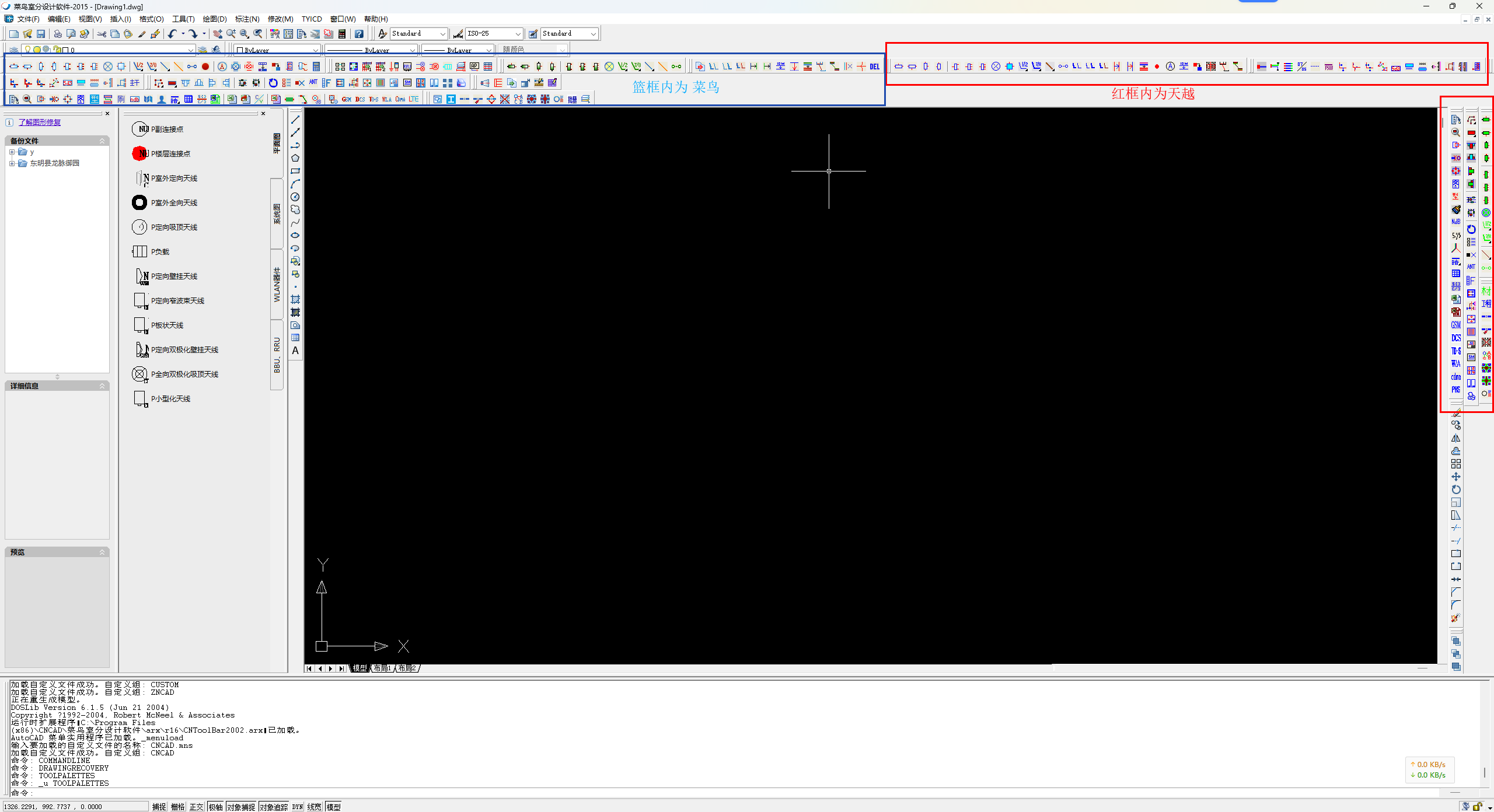Toggle 对象追踪 object tracking in the status bar

point(274,807)
